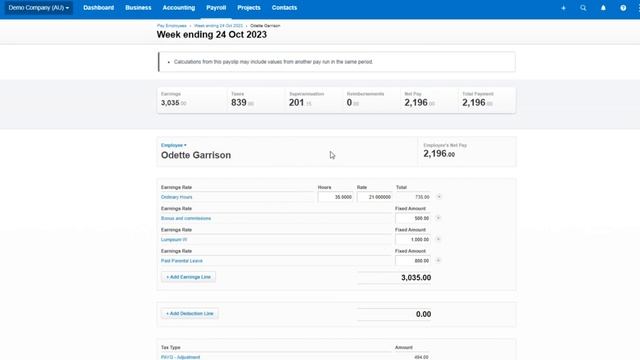
Task: Click the Employee's Net Pay 2,196.00 value
Action: pos(439,154)
